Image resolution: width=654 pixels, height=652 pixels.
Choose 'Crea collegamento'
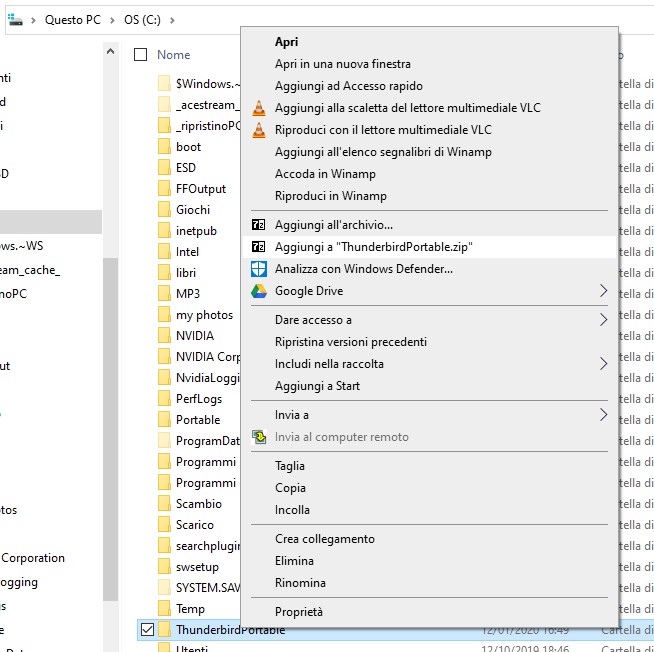pyautogui.click(x=429, y=539)
